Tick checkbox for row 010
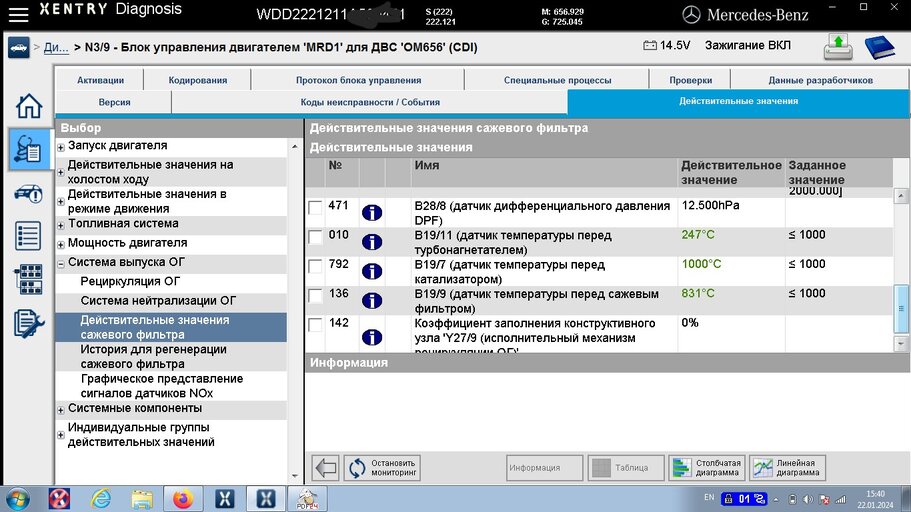This screenshot has height=512, width=911. click(315, 237)
